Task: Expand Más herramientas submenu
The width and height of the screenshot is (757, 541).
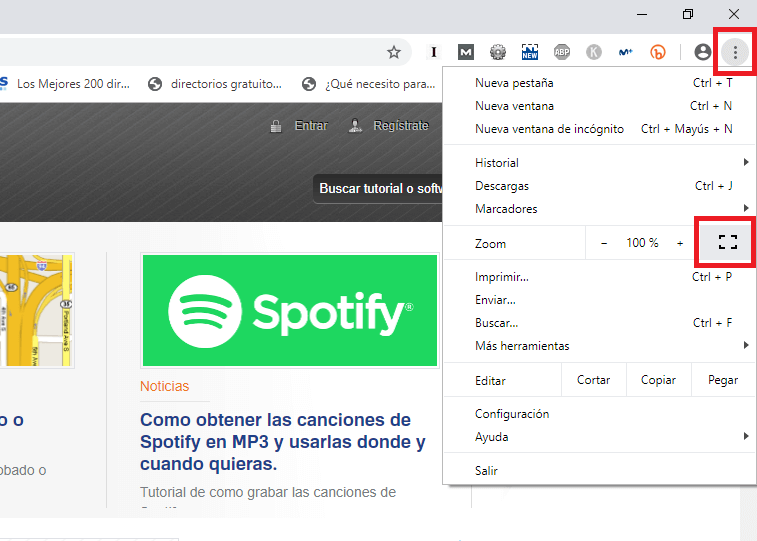Action: click(x=599, y=346)
